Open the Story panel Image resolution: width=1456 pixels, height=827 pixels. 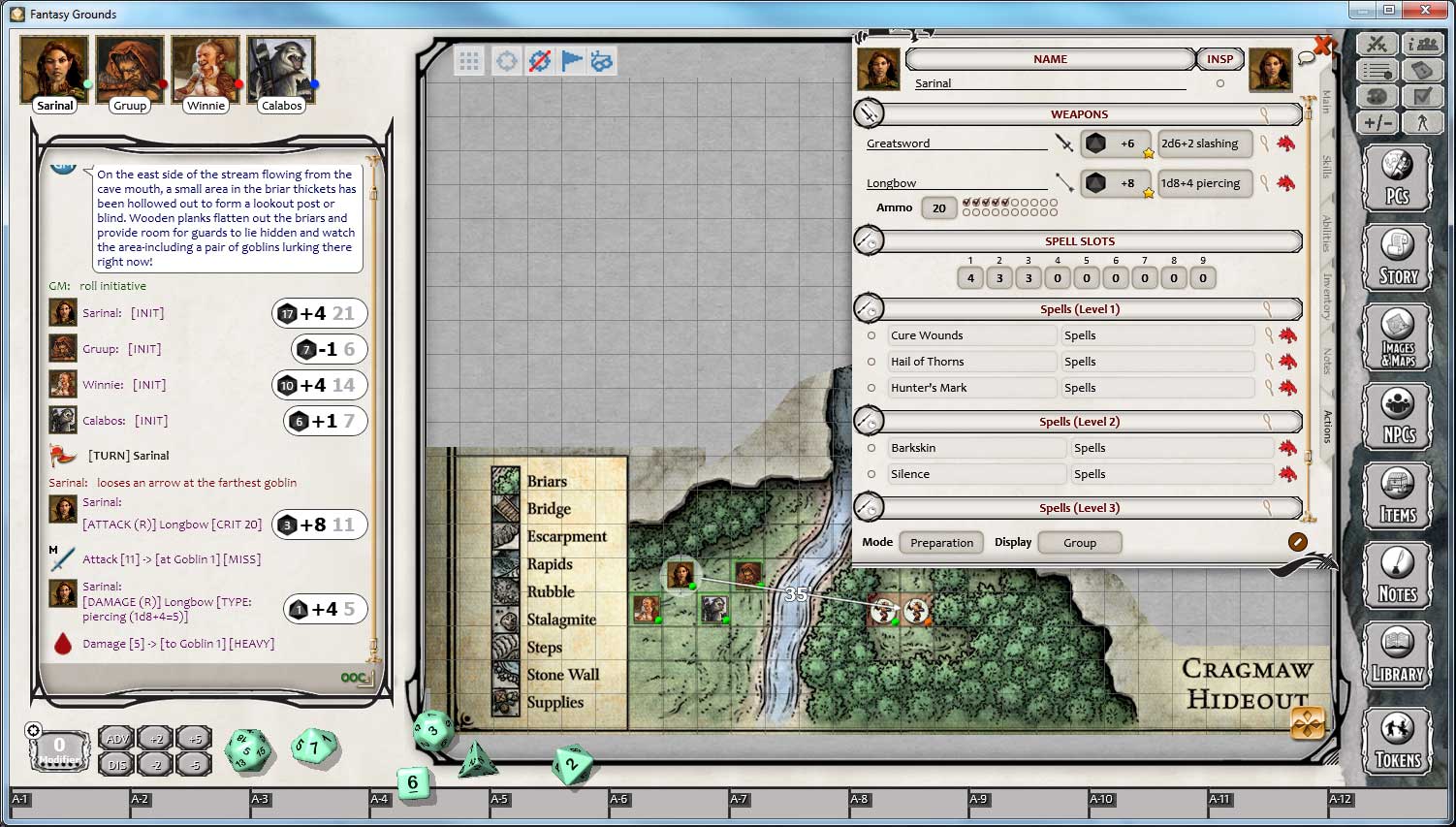(x=1397, y=257)
